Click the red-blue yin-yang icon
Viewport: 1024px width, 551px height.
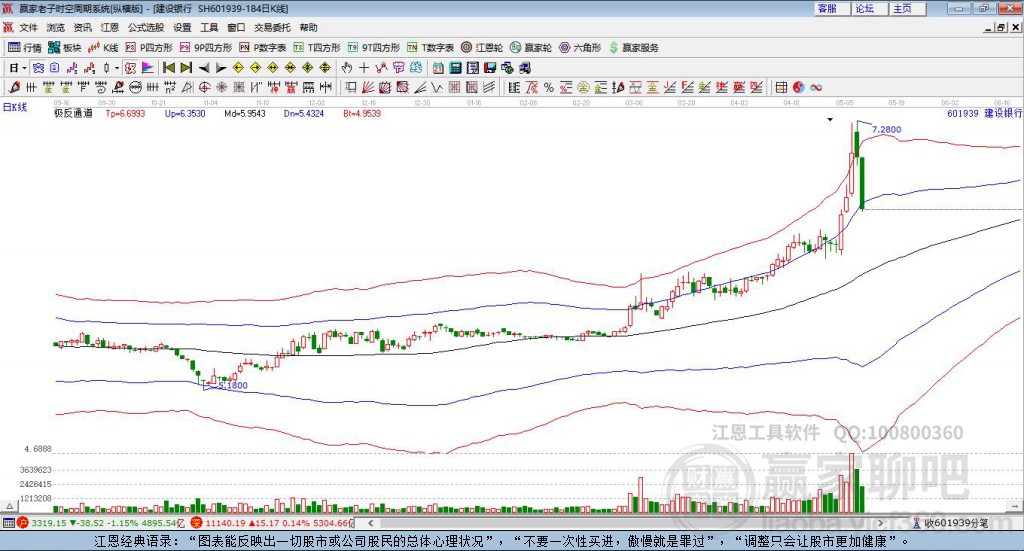tap(798, 87)
